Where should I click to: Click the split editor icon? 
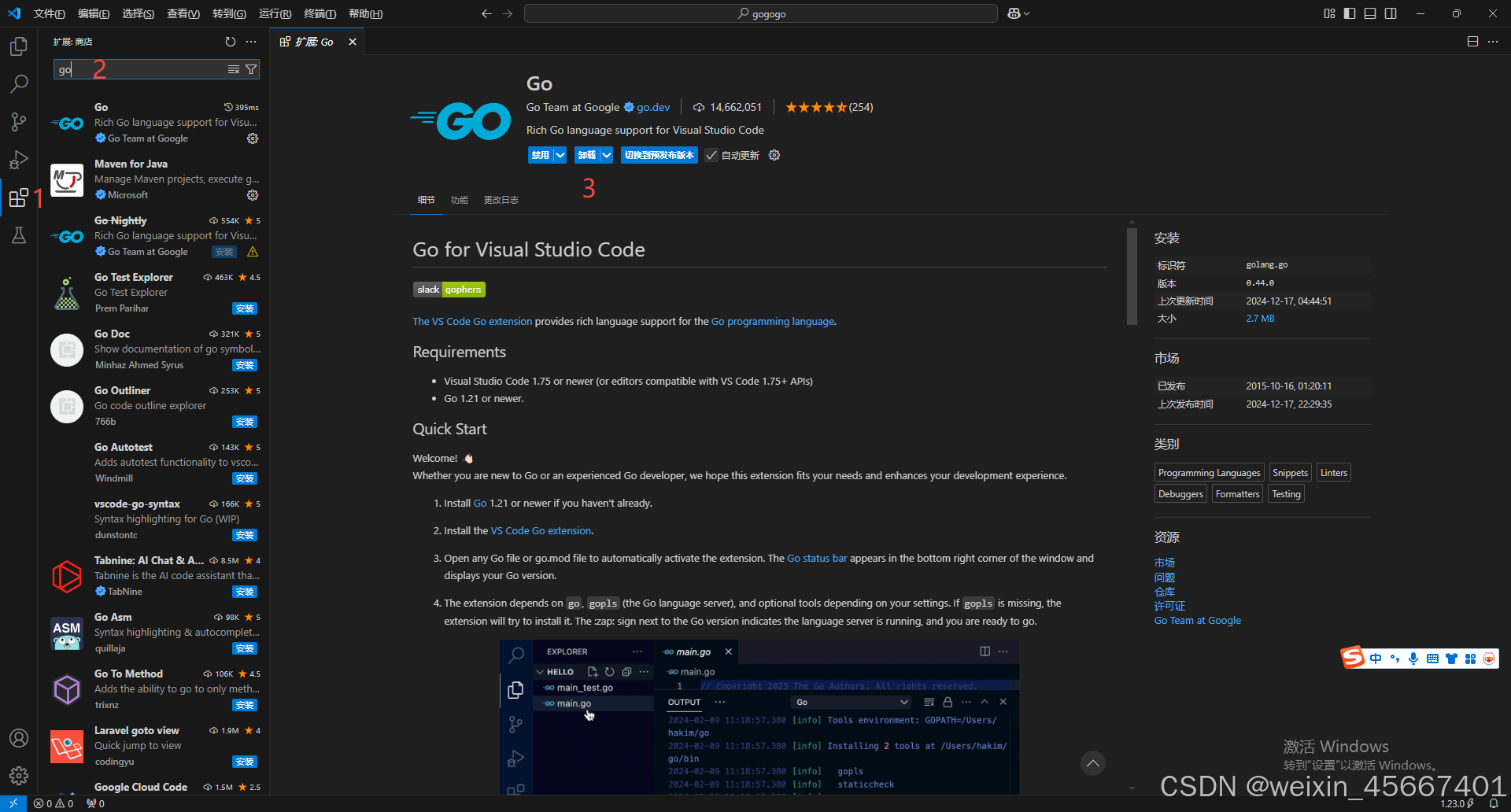click(x=1472, y=41)
